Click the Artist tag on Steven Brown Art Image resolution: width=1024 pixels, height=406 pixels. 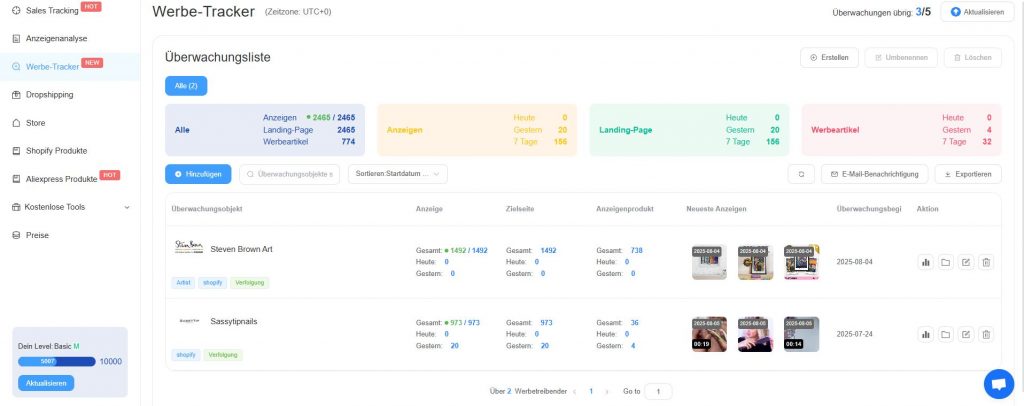pyautogui.click(x=182, y=283)
